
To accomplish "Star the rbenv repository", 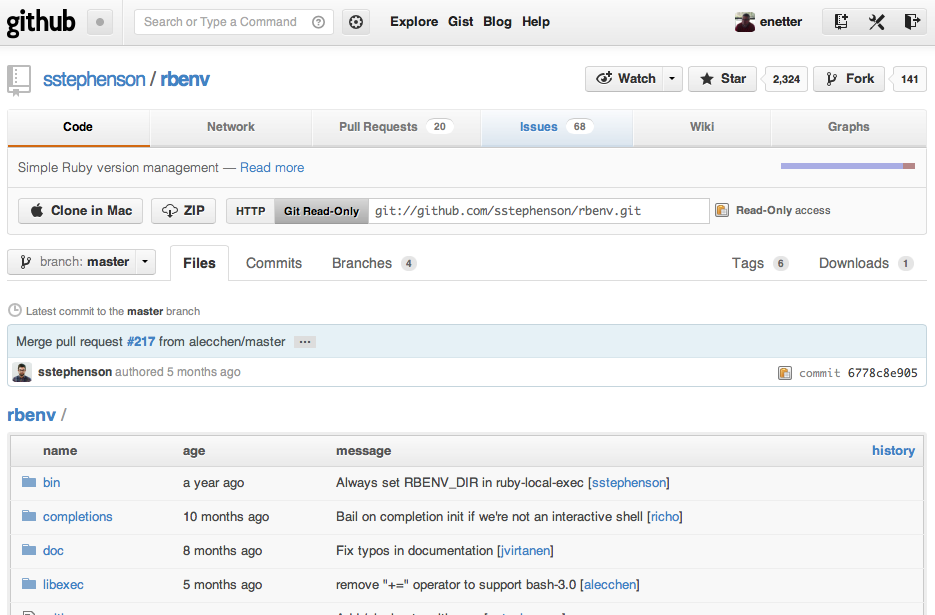I will click(x=722, y=79).
